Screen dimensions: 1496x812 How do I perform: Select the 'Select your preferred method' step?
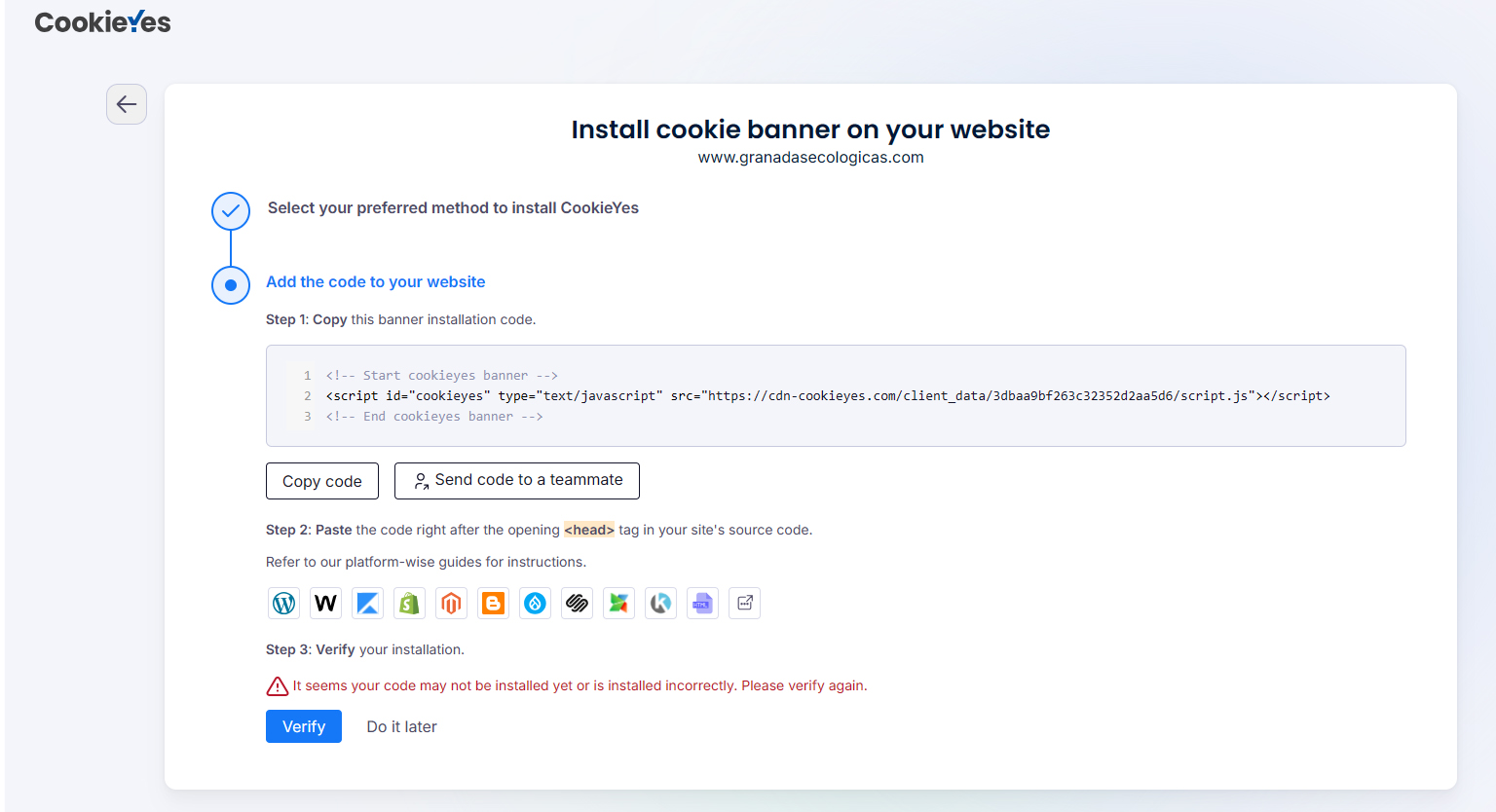pos(453,207)
